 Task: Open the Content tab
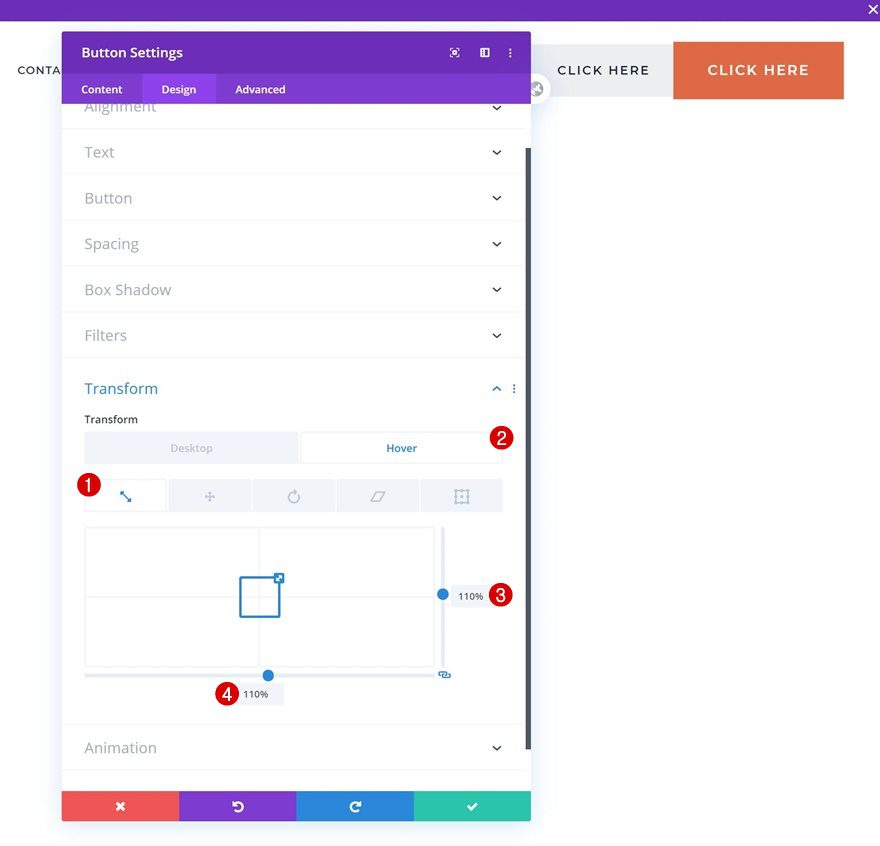pyautogui.click(x=102, y=89)
